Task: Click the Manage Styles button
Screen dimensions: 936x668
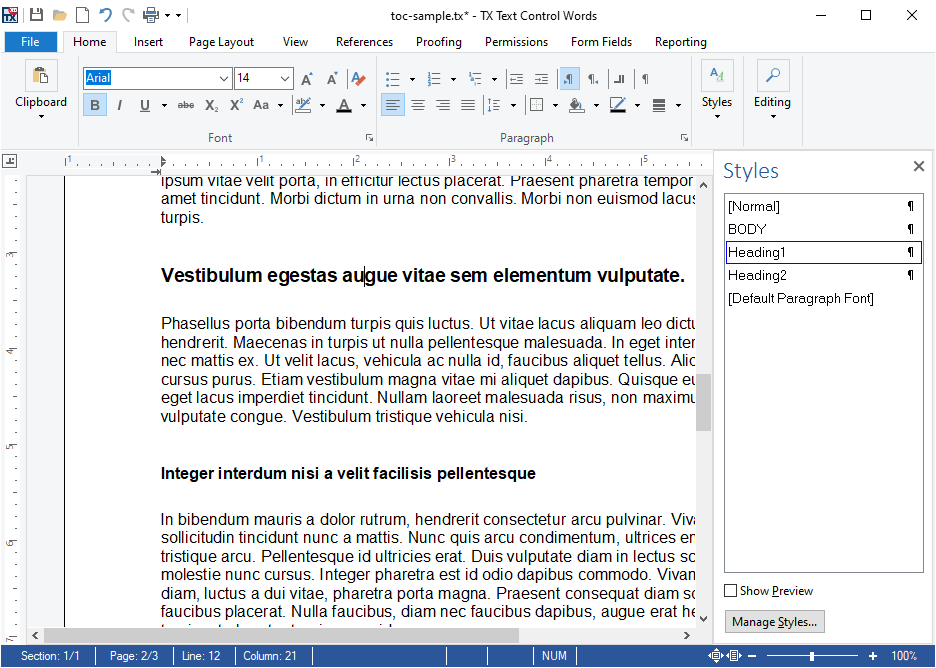Action: tap(774, 621)
